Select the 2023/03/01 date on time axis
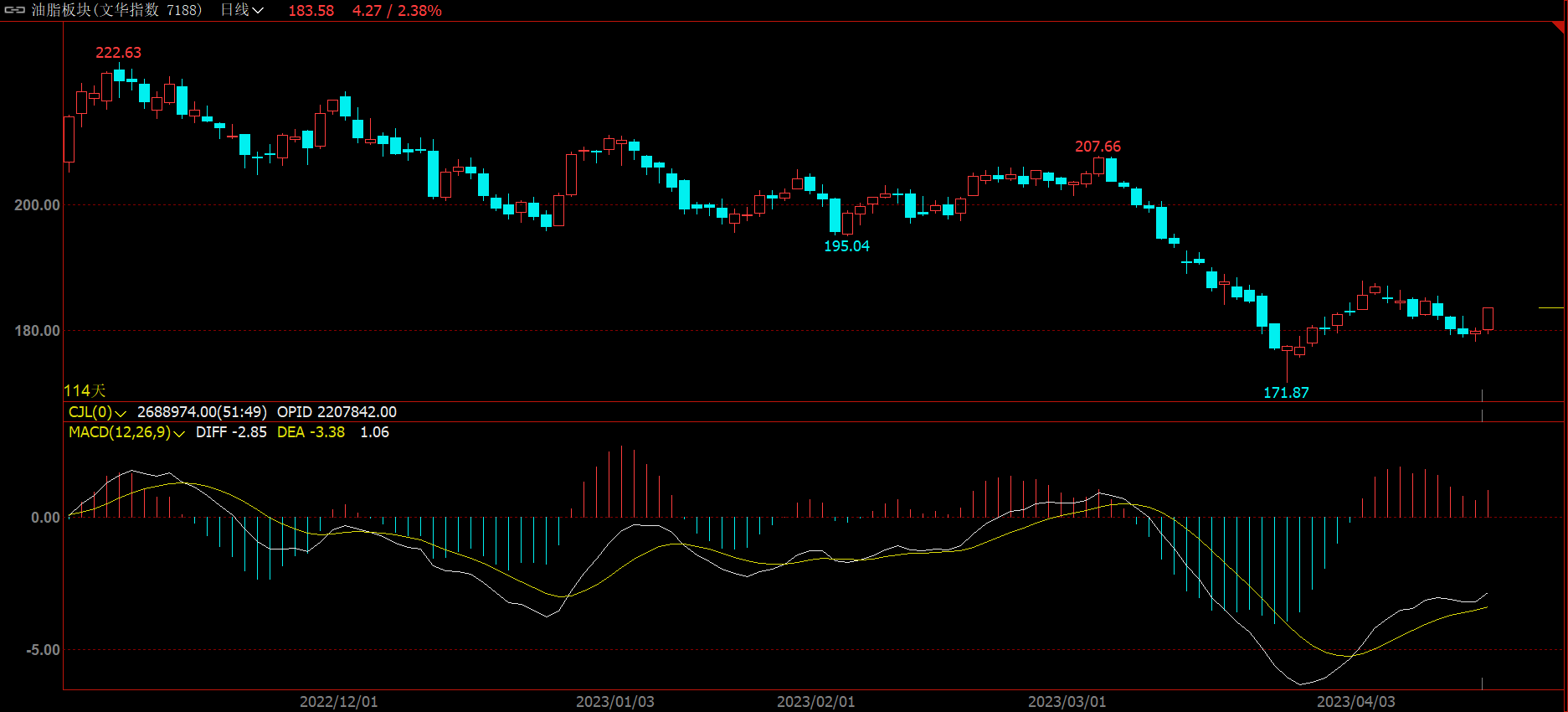1568x712 pixels. coord(1067,702)
